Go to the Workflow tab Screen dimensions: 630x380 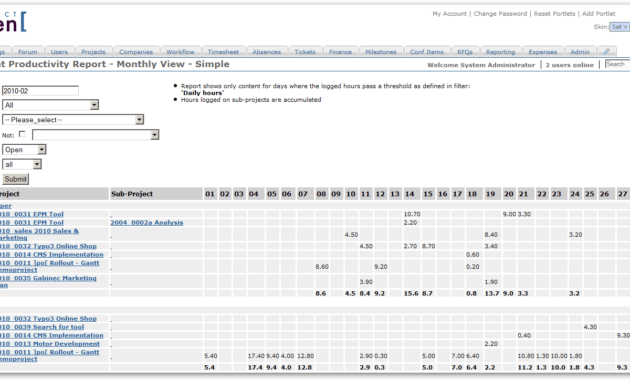click(180, 51)
